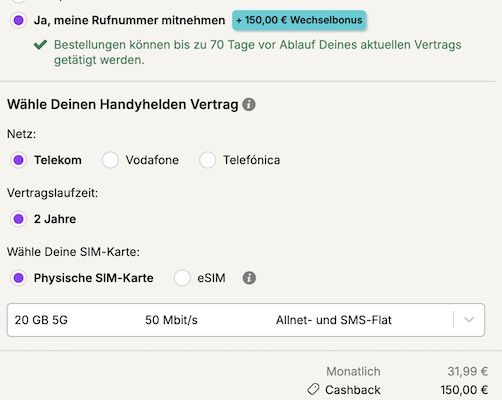Click the Cashback label
502x400 pixels.
[x=353, y=390]
